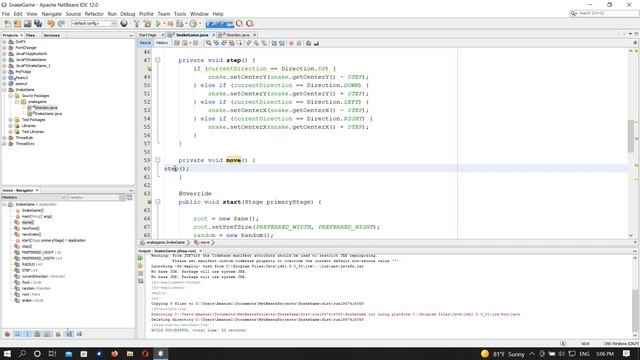Click the Stop Macro Recording icon
640x360 pixels.
click(299, 43)
